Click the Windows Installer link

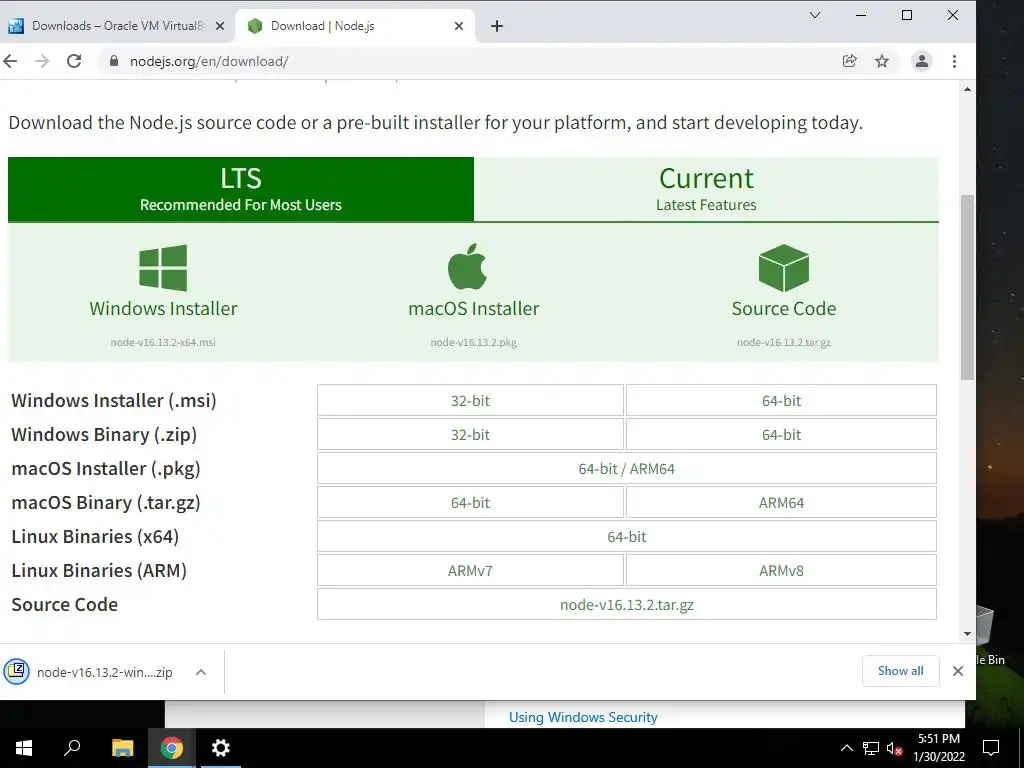coord(163,308)
